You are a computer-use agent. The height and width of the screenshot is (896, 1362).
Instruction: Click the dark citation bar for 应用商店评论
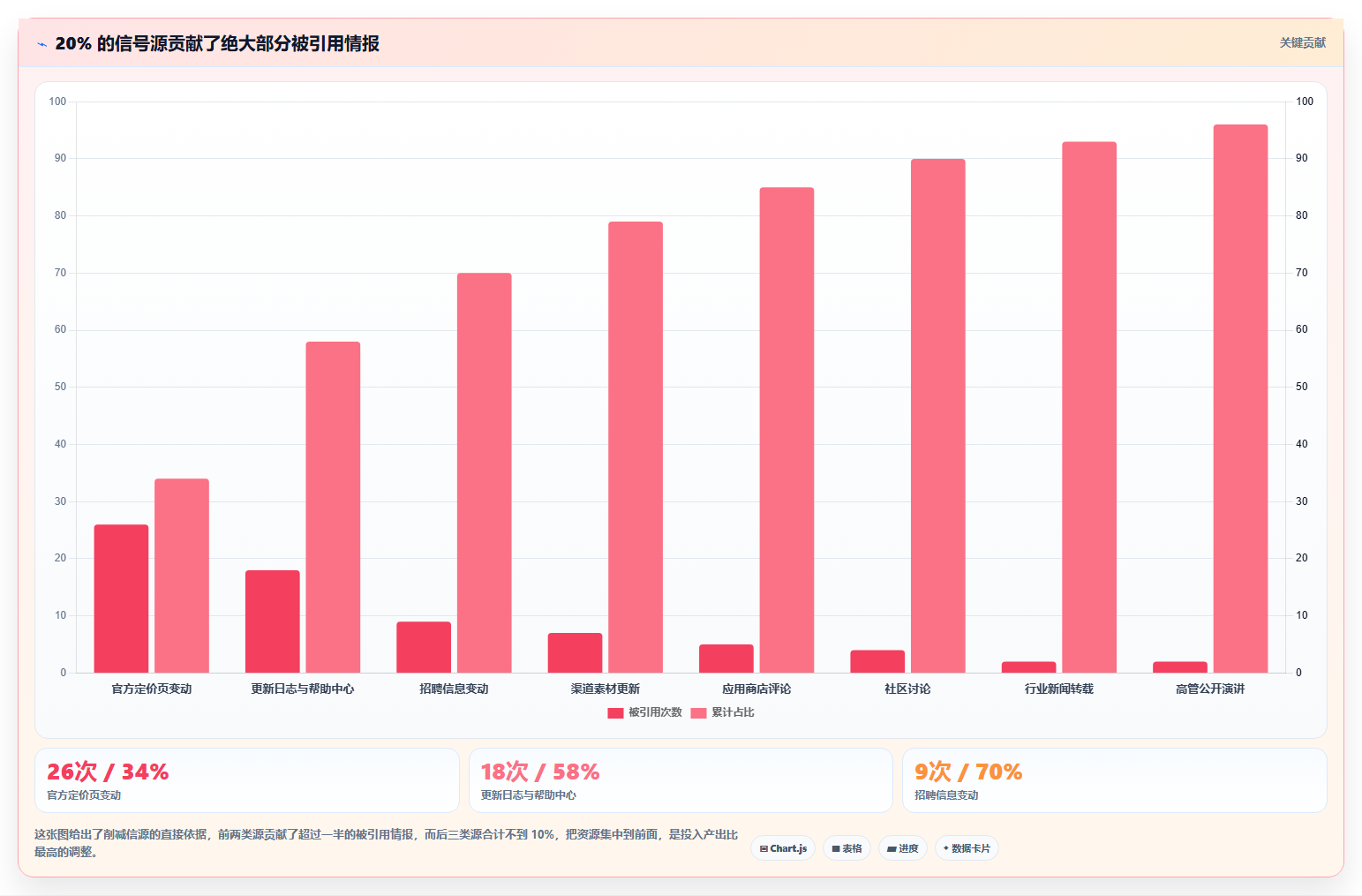(726, 659)
